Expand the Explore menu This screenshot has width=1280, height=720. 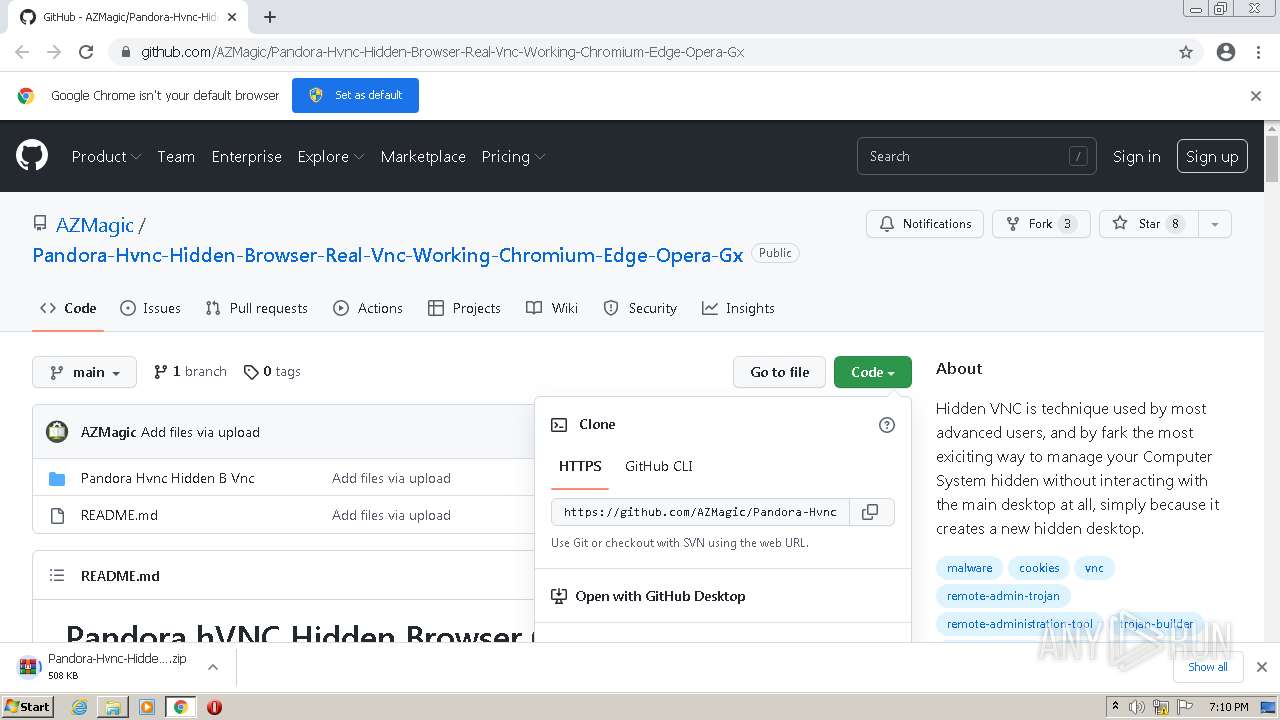click(331, 157)
